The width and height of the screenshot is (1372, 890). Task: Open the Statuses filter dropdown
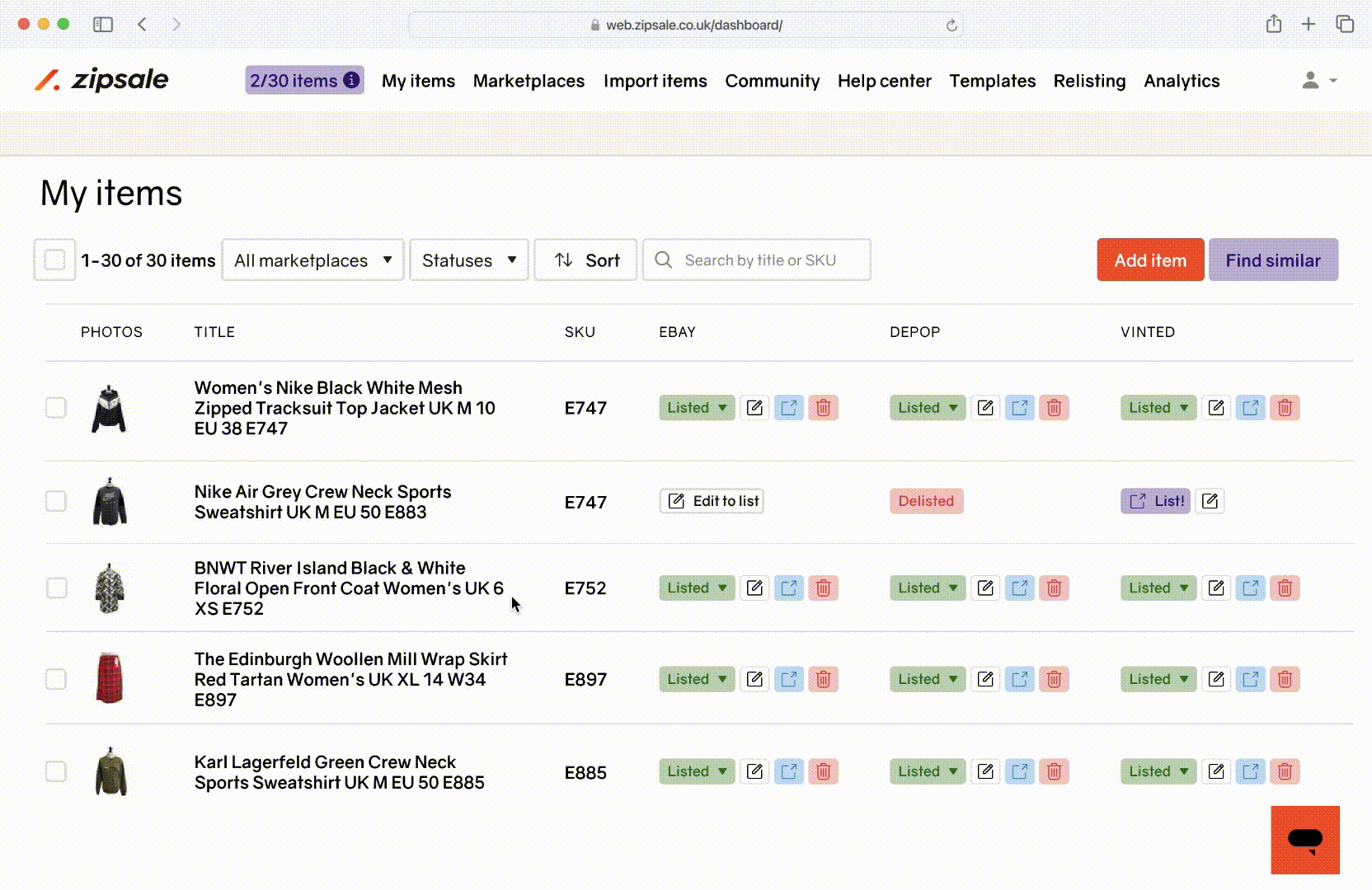[x=468, y=260]
